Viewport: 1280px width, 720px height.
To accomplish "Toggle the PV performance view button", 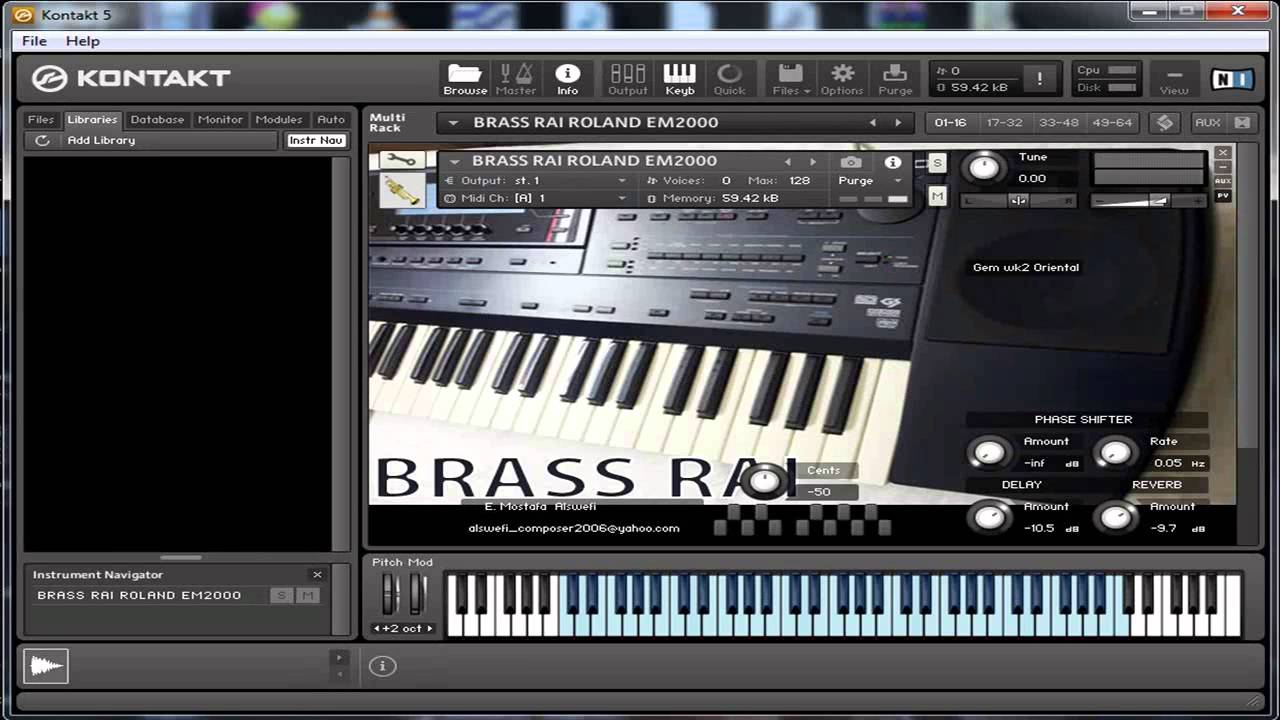I will click(1223, 196).
